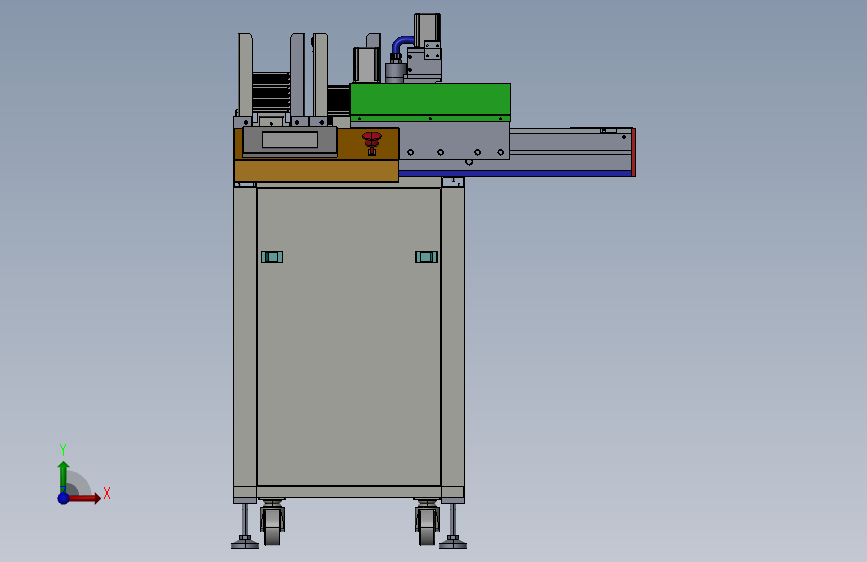Click the green Y axis arrow of the triad
867x562 pixels.
pos(63,476)
